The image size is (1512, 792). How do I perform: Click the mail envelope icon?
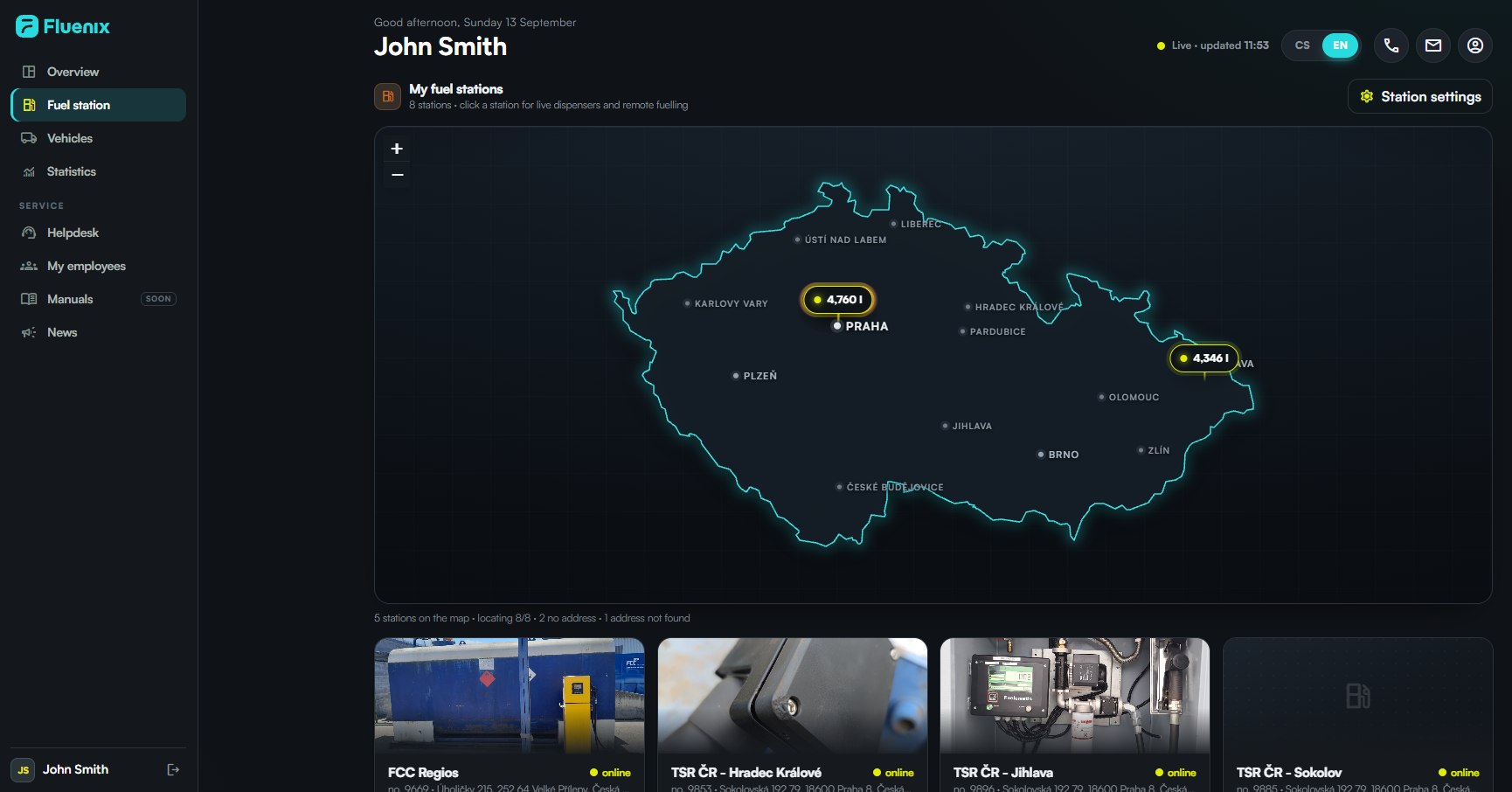[1433, 45]
